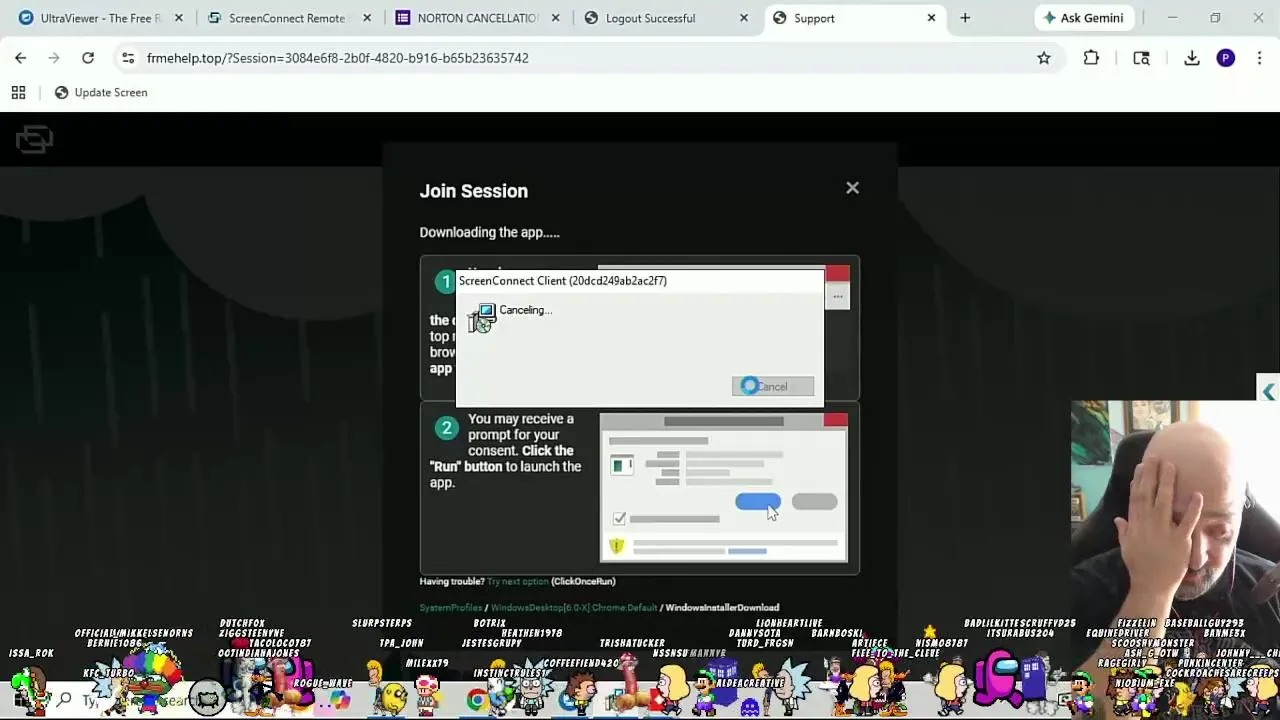
Task: Switch to the ScreenConnect Remote tab
Action: 286,18
